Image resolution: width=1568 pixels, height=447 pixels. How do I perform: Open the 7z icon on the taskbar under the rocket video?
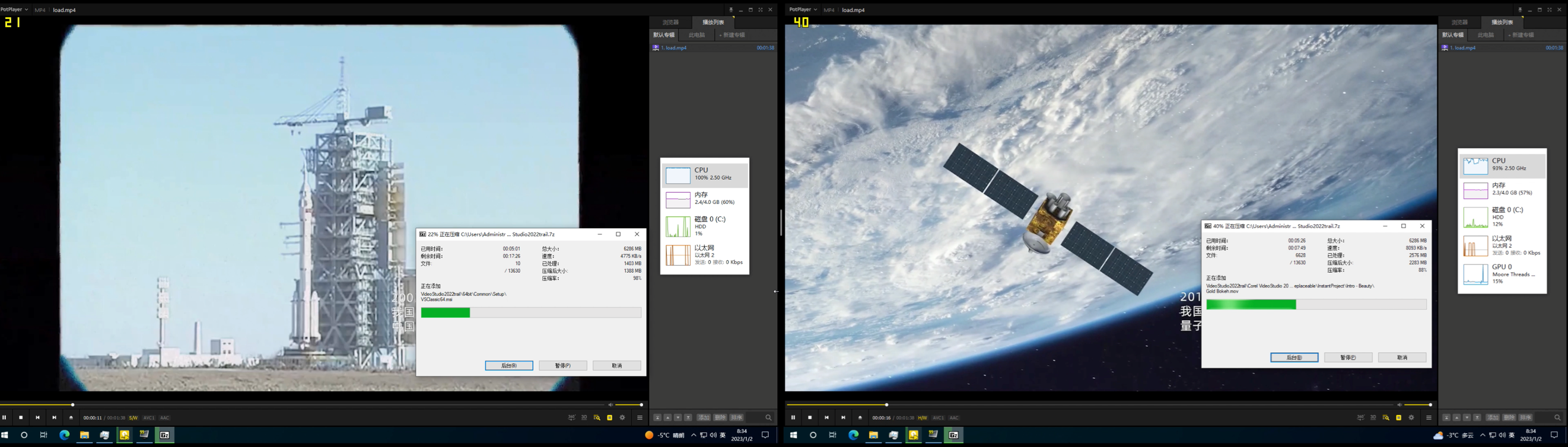click(164, 436)
